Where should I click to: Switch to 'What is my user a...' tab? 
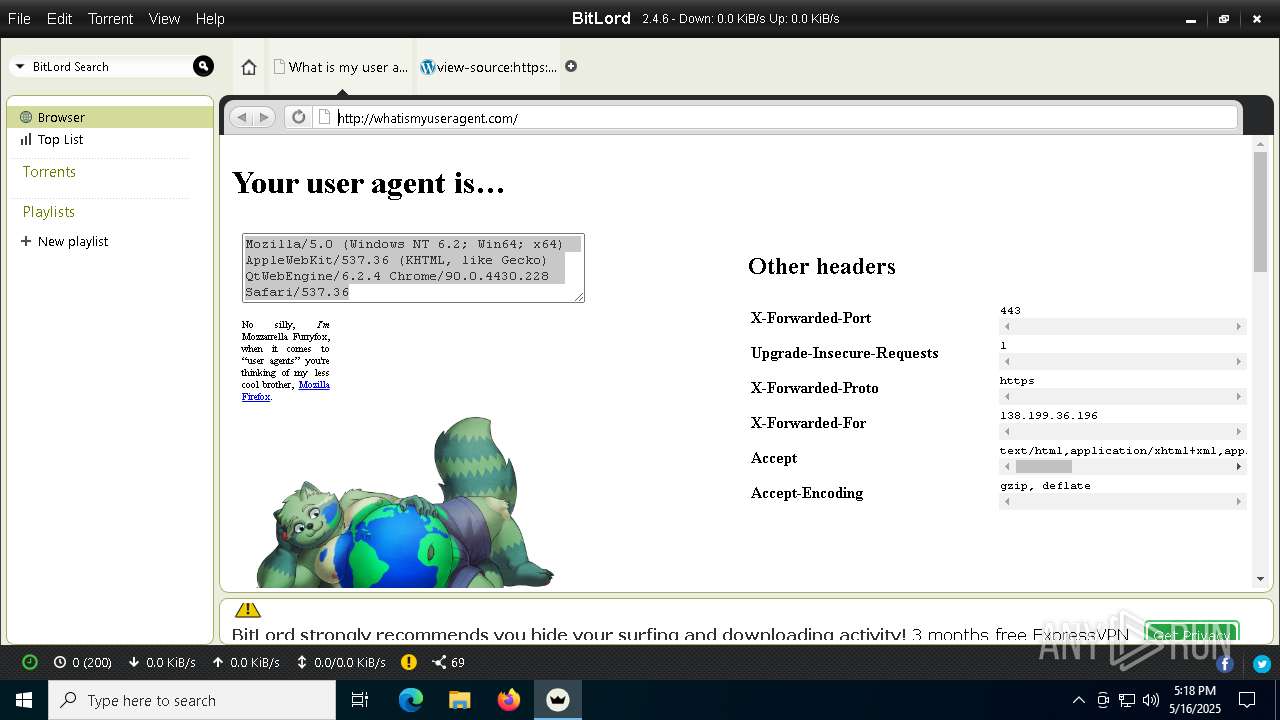(x=341, y=67)
